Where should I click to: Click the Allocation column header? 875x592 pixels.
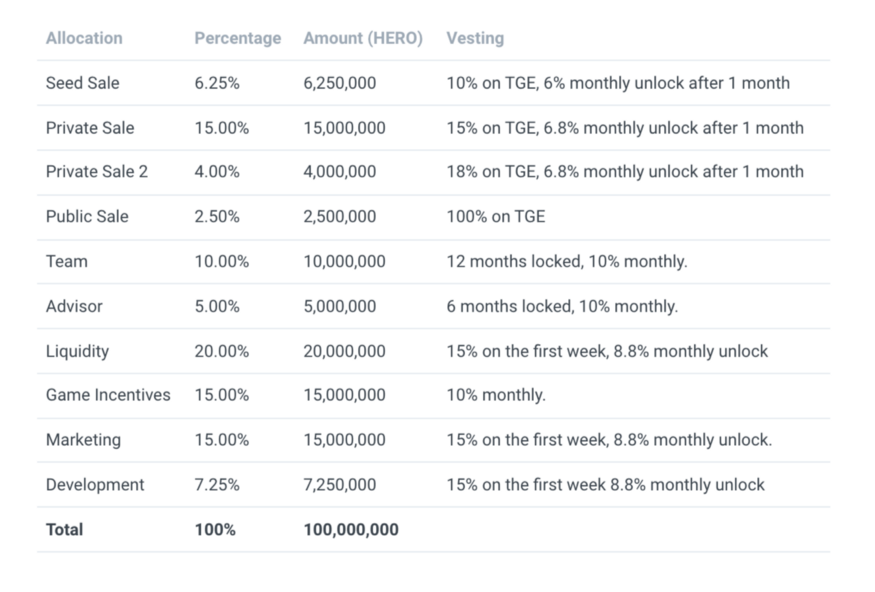(84, 38)
